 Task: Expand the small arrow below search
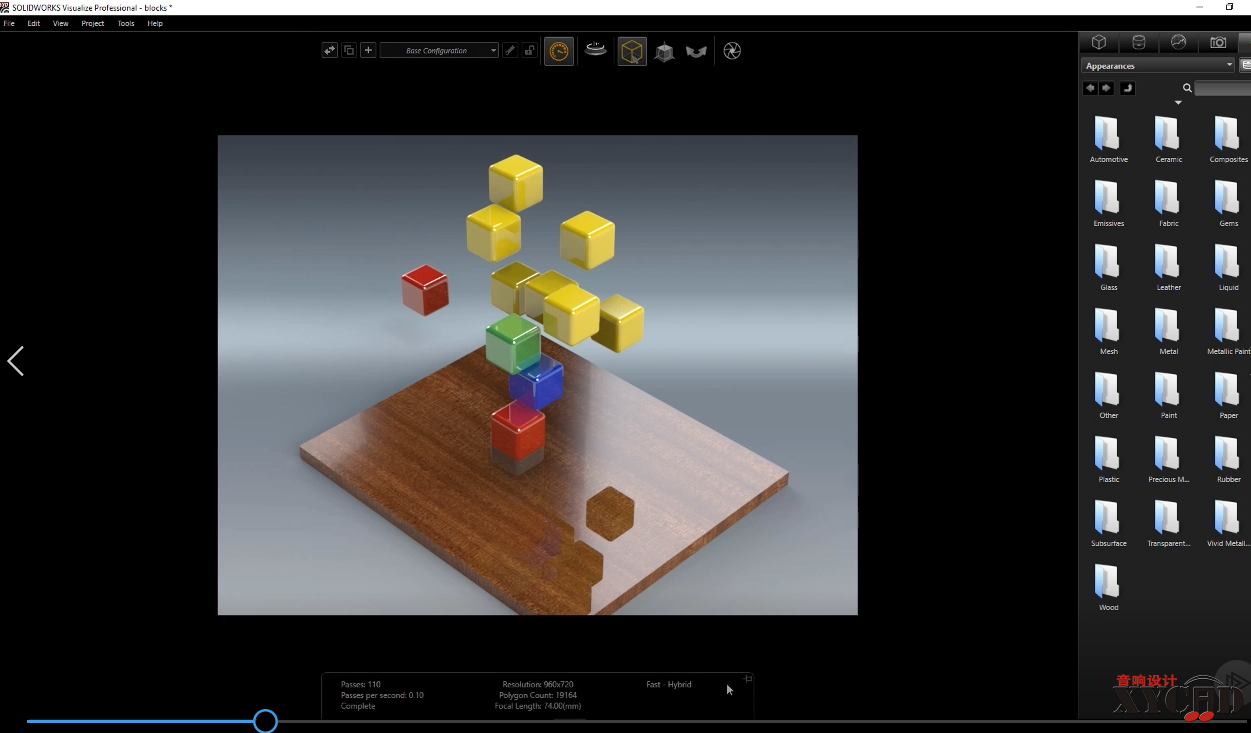tap(1178, 103)
